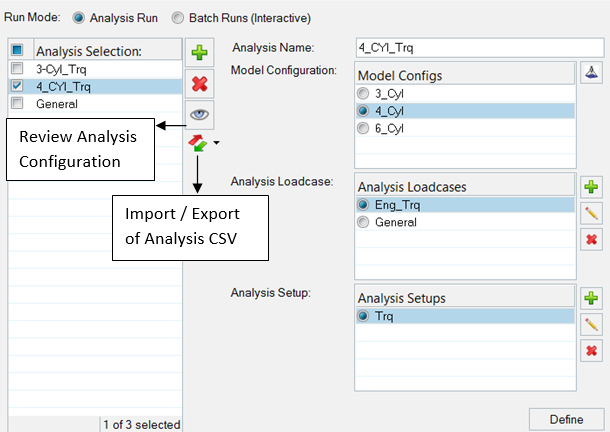Toggle the select-all Analysis Selection checkbox
Screen dimensions: 610x432
pyautogui.click(x=16, y=50)
